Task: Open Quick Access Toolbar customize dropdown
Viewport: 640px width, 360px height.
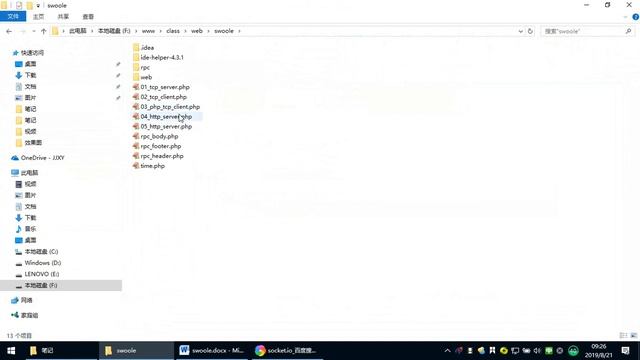Action: point(38,6)
